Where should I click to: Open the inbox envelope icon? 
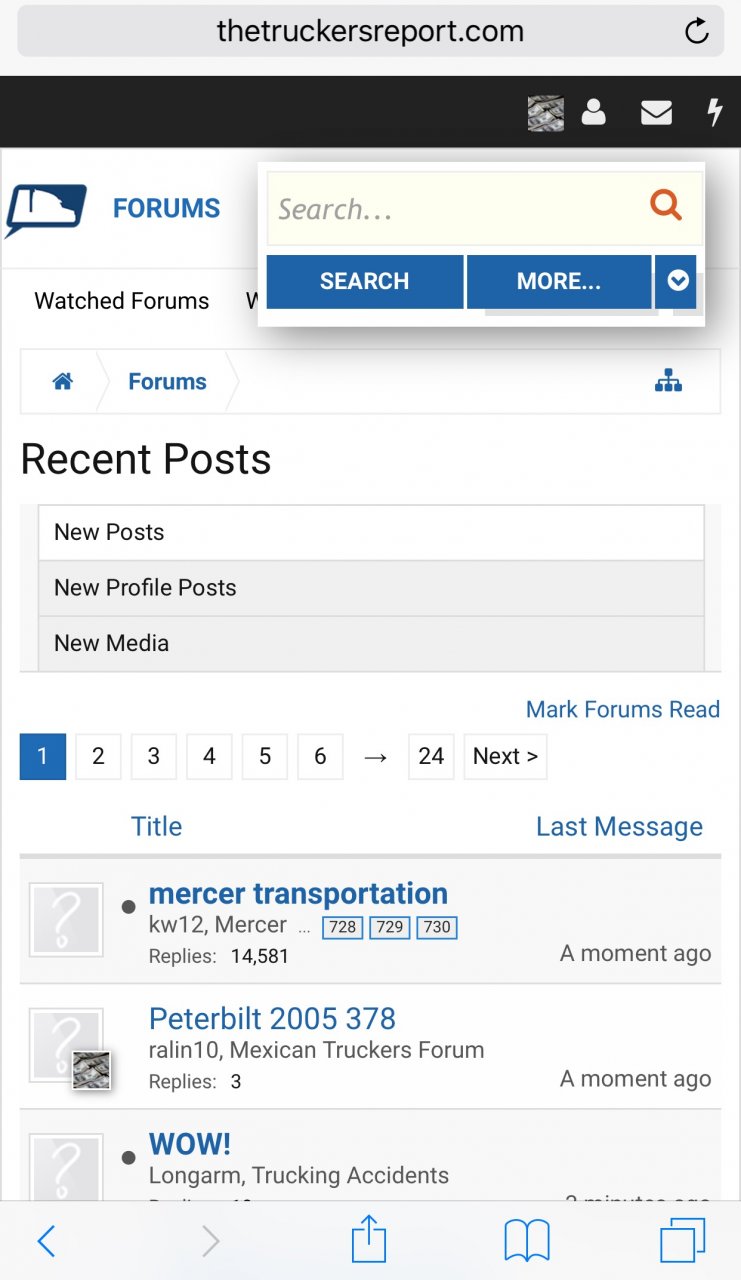656,113
